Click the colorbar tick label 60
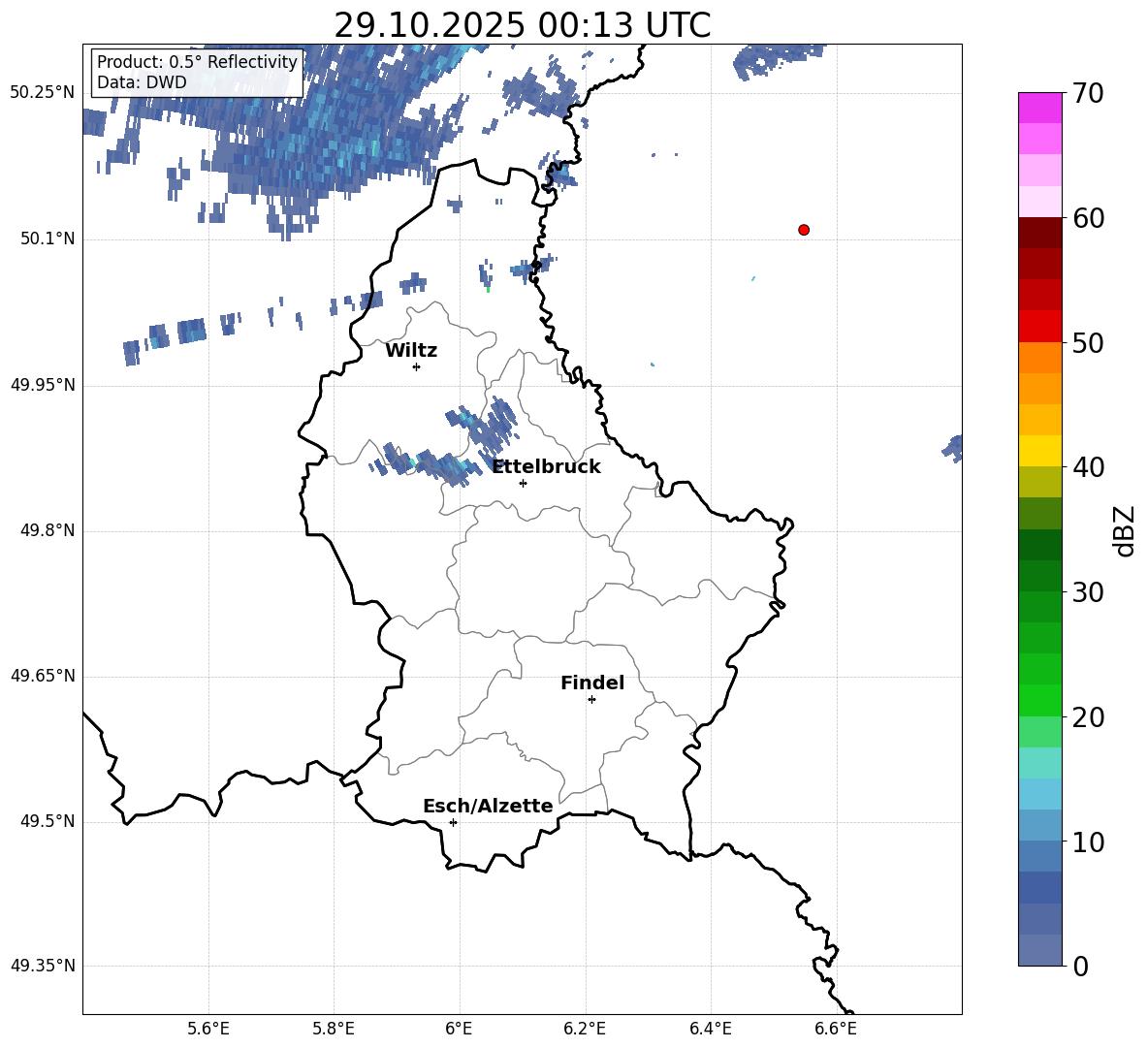Image resolution: width=1148 pixels, height=1048 pixels. click(x=1088, y=218)
